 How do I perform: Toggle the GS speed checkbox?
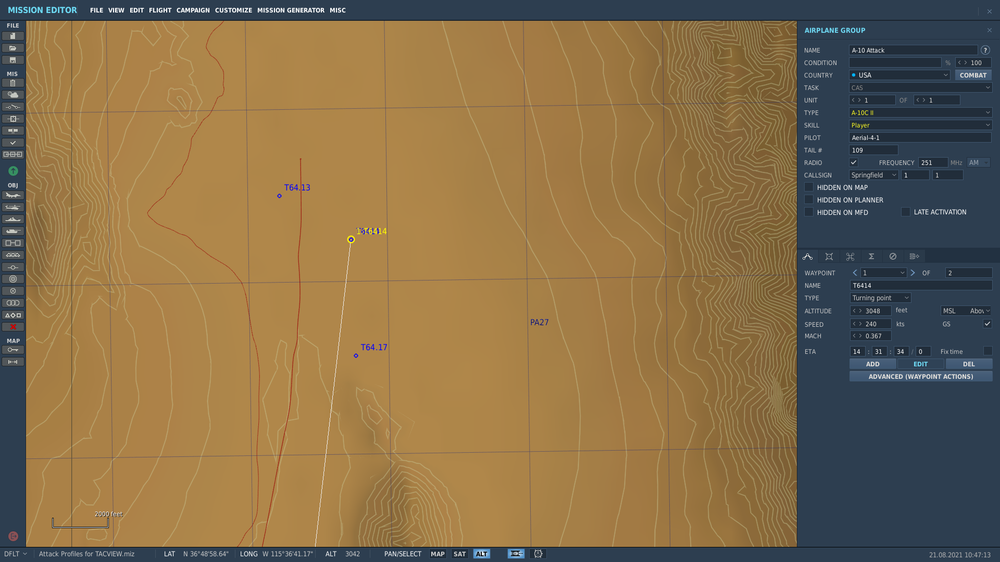pyautogui.click(x=987, y=324)
